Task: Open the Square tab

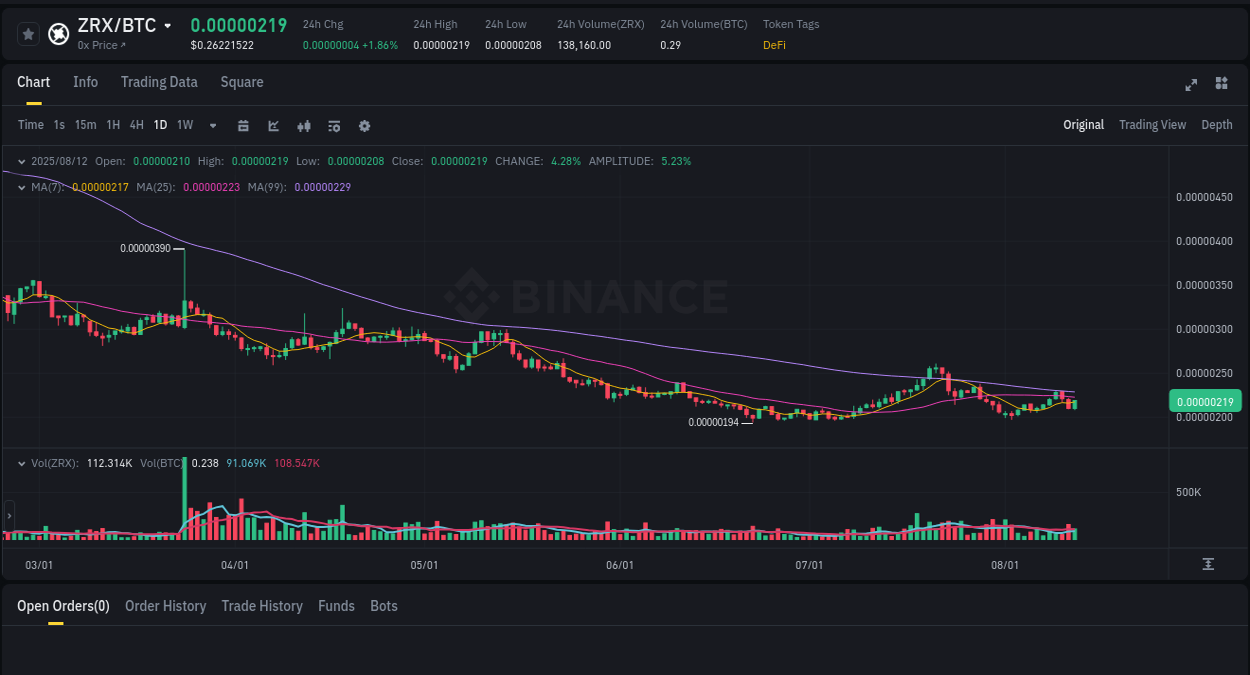Action: pos(242,82)
